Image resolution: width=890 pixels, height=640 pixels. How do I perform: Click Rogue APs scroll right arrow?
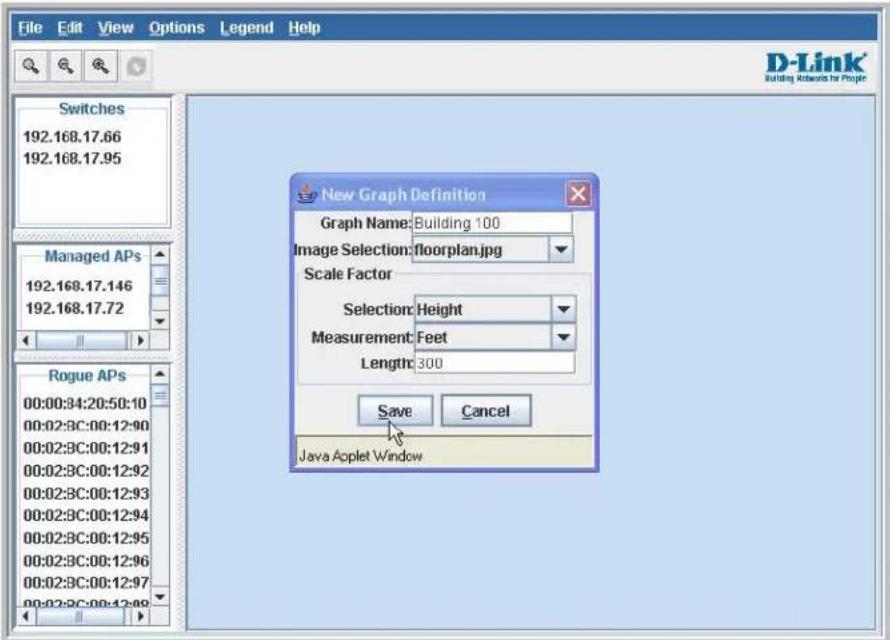140,616
